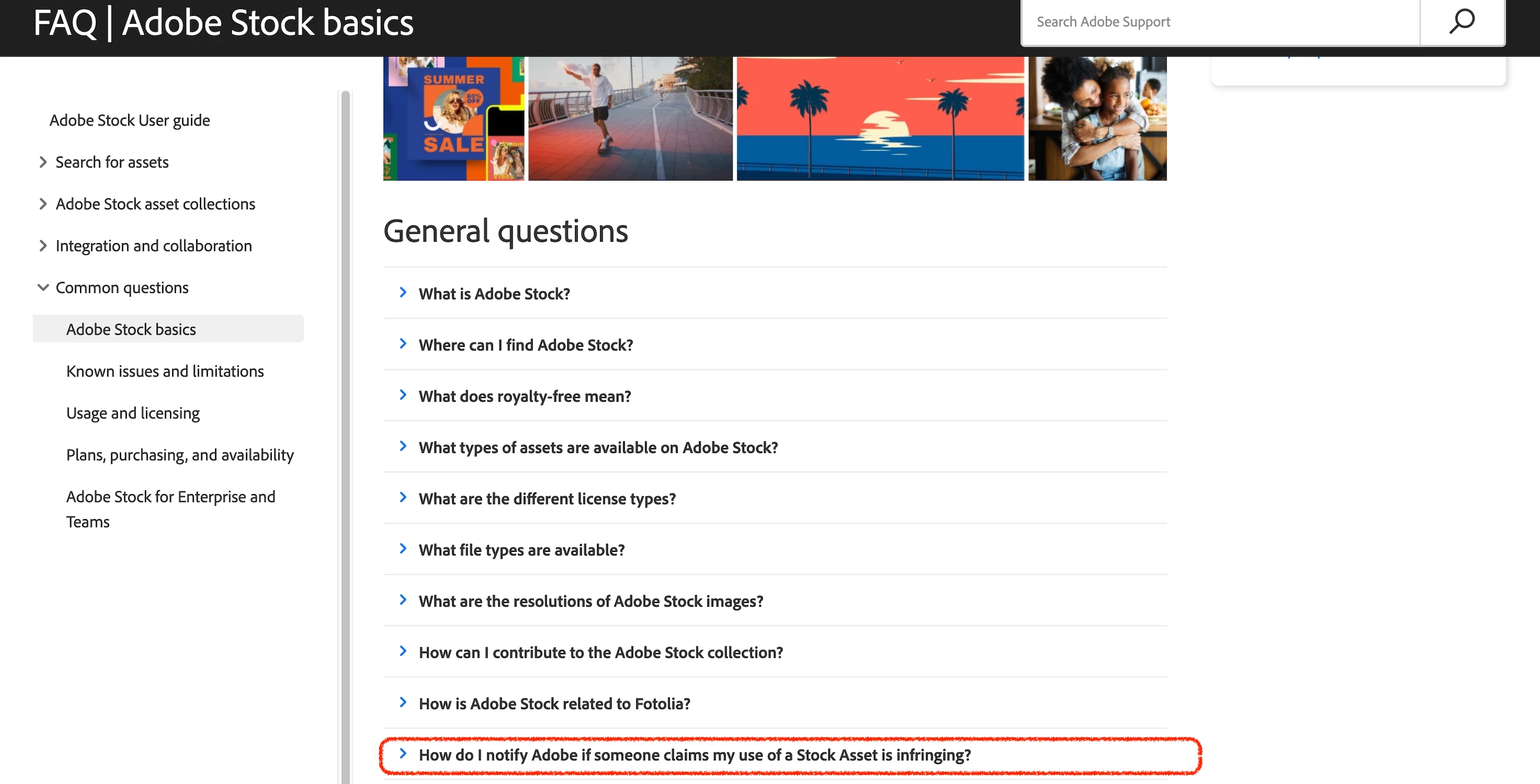Expand the What does royalty-free mean? question
Viewport: 1540px width, 784px height.
point(524,396)
